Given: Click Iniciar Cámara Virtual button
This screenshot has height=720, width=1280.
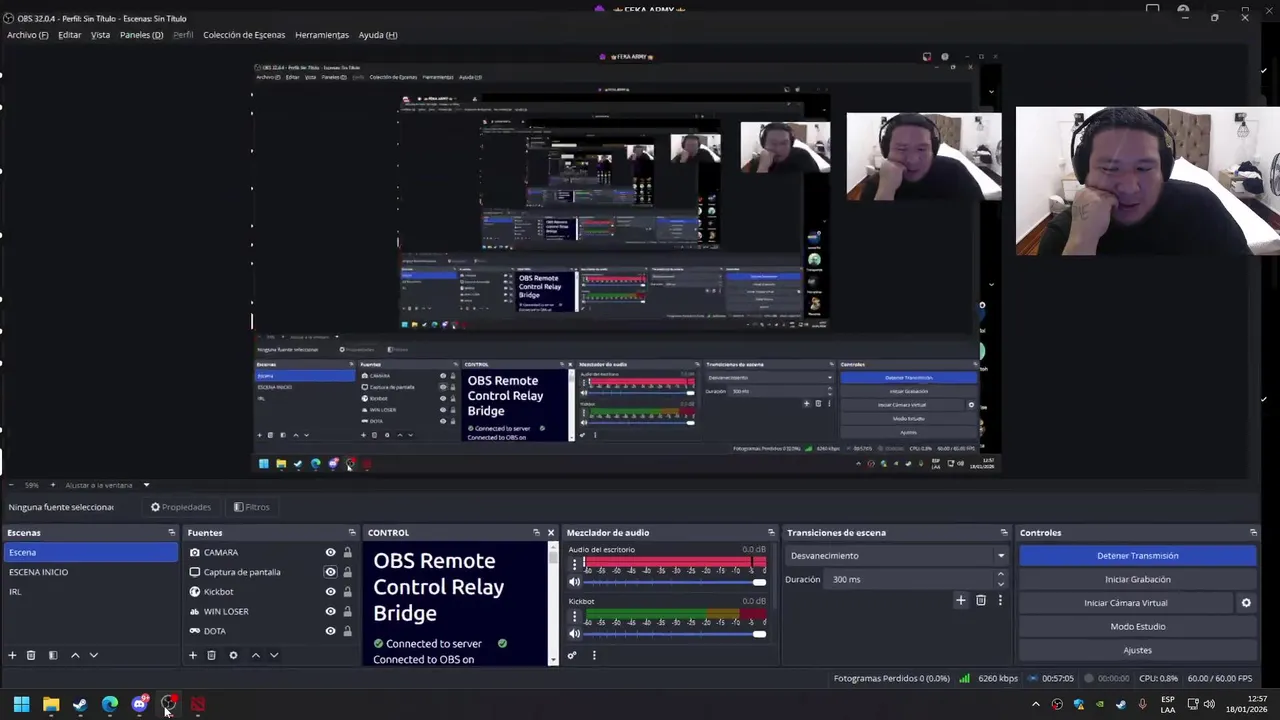Looking at the screenshot, I should pyautogui.click(x=1126, y=603).
